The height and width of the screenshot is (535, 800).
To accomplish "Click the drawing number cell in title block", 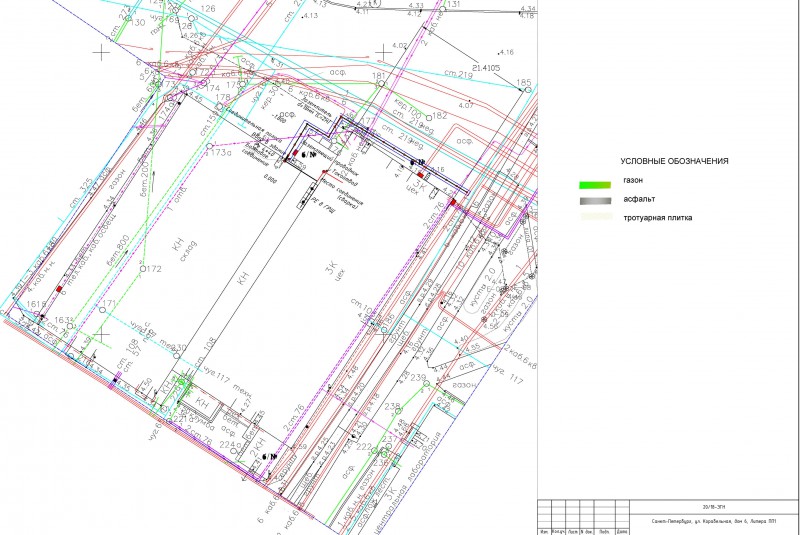I will 714,507.
